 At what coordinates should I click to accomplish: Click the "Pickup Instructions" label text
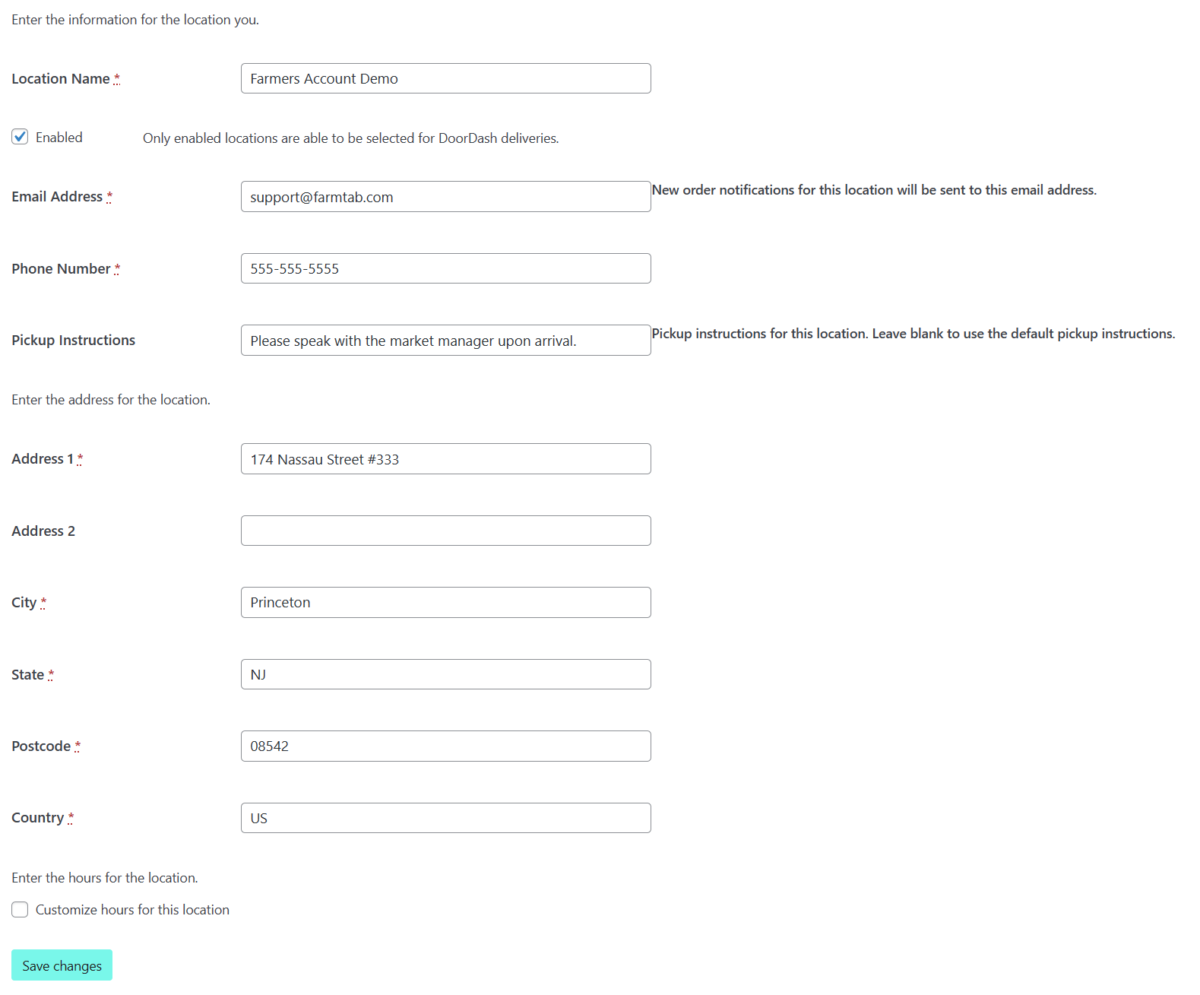[x=73, y=340]
